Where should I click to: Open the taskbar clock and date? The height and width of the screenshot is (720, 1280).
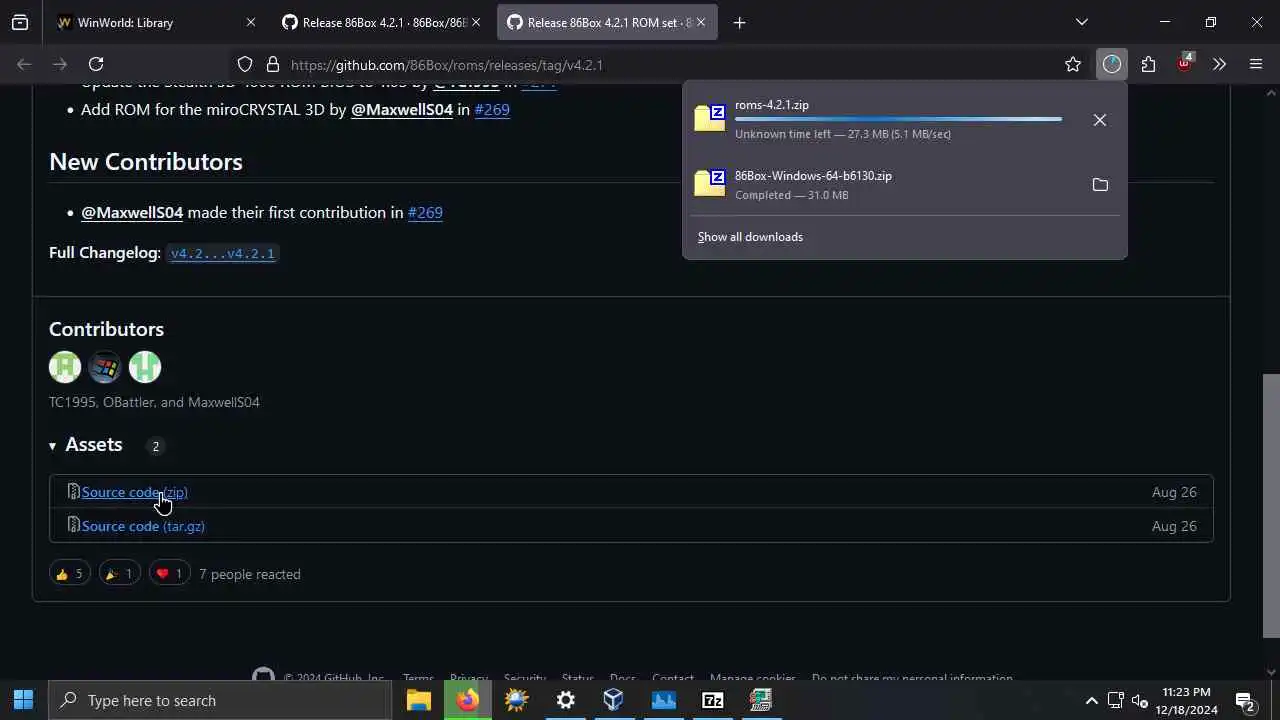coord(1187,700)
